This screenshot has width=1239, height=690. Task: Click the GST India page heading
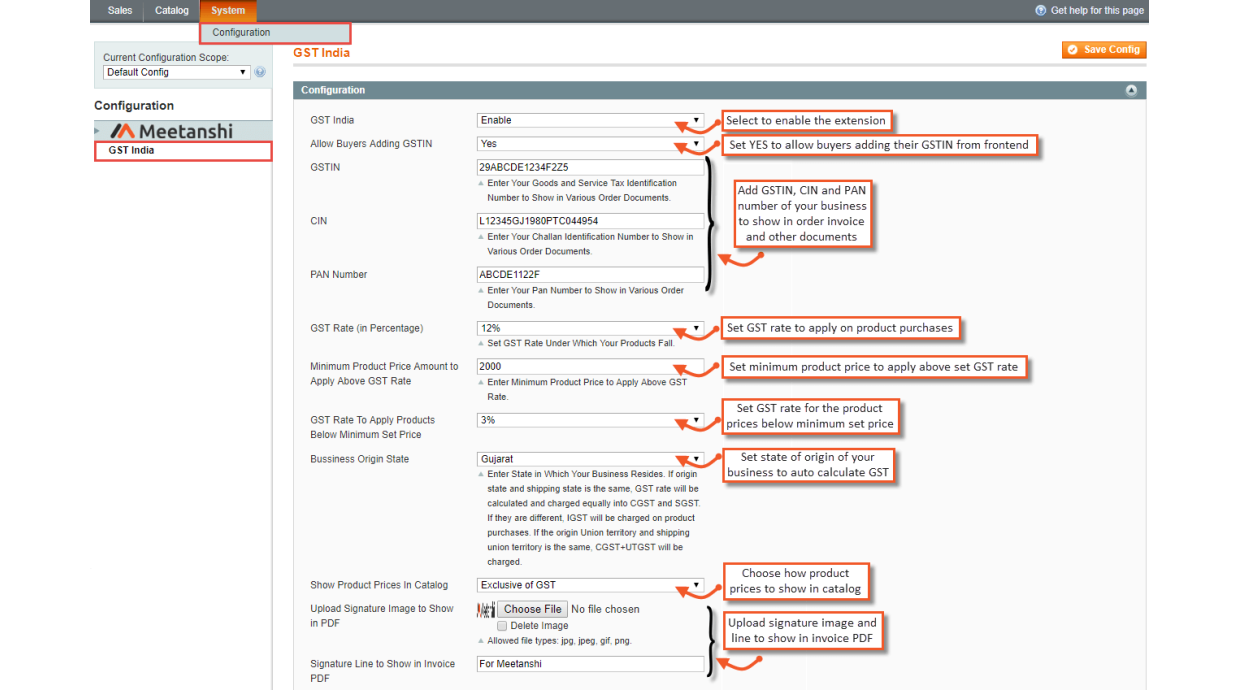tap(321, 52)
